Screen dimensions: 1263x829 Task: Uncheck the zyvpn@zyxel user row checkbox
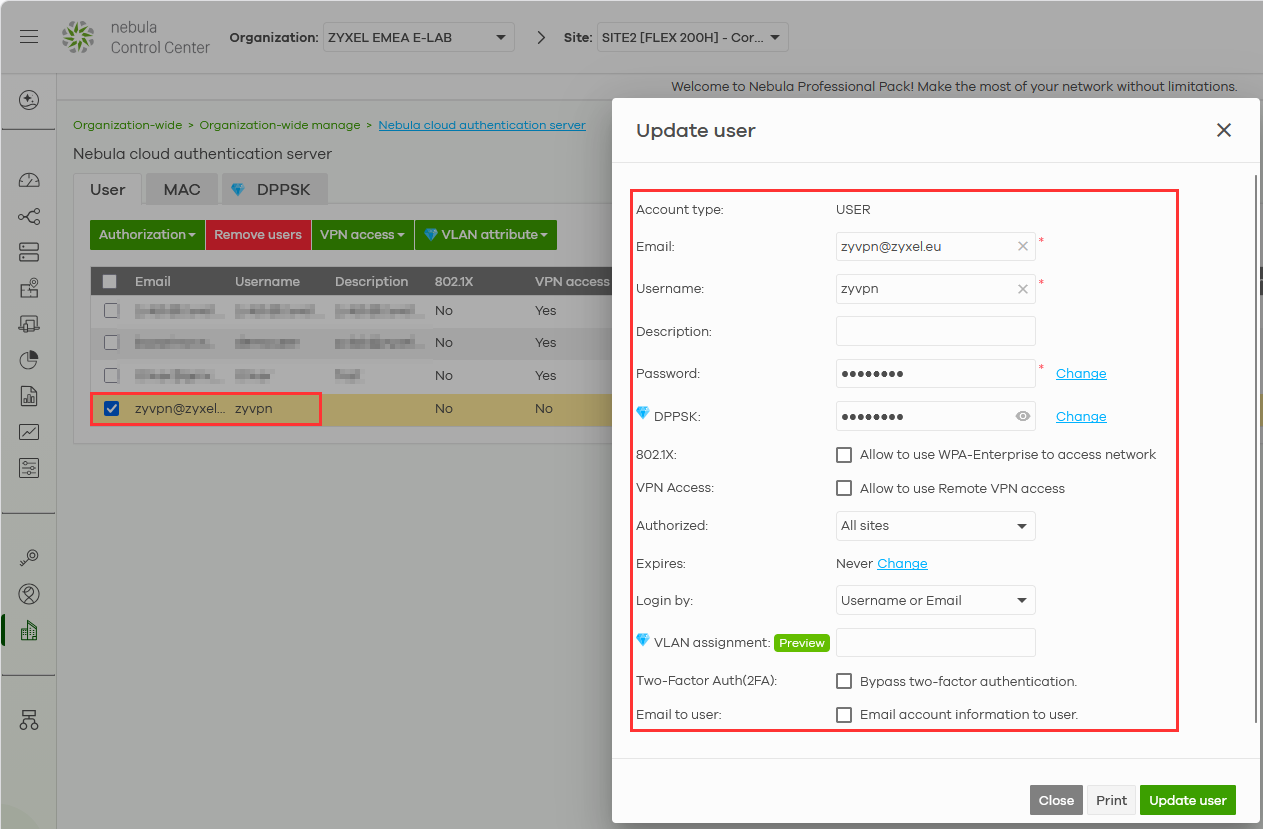111,408
